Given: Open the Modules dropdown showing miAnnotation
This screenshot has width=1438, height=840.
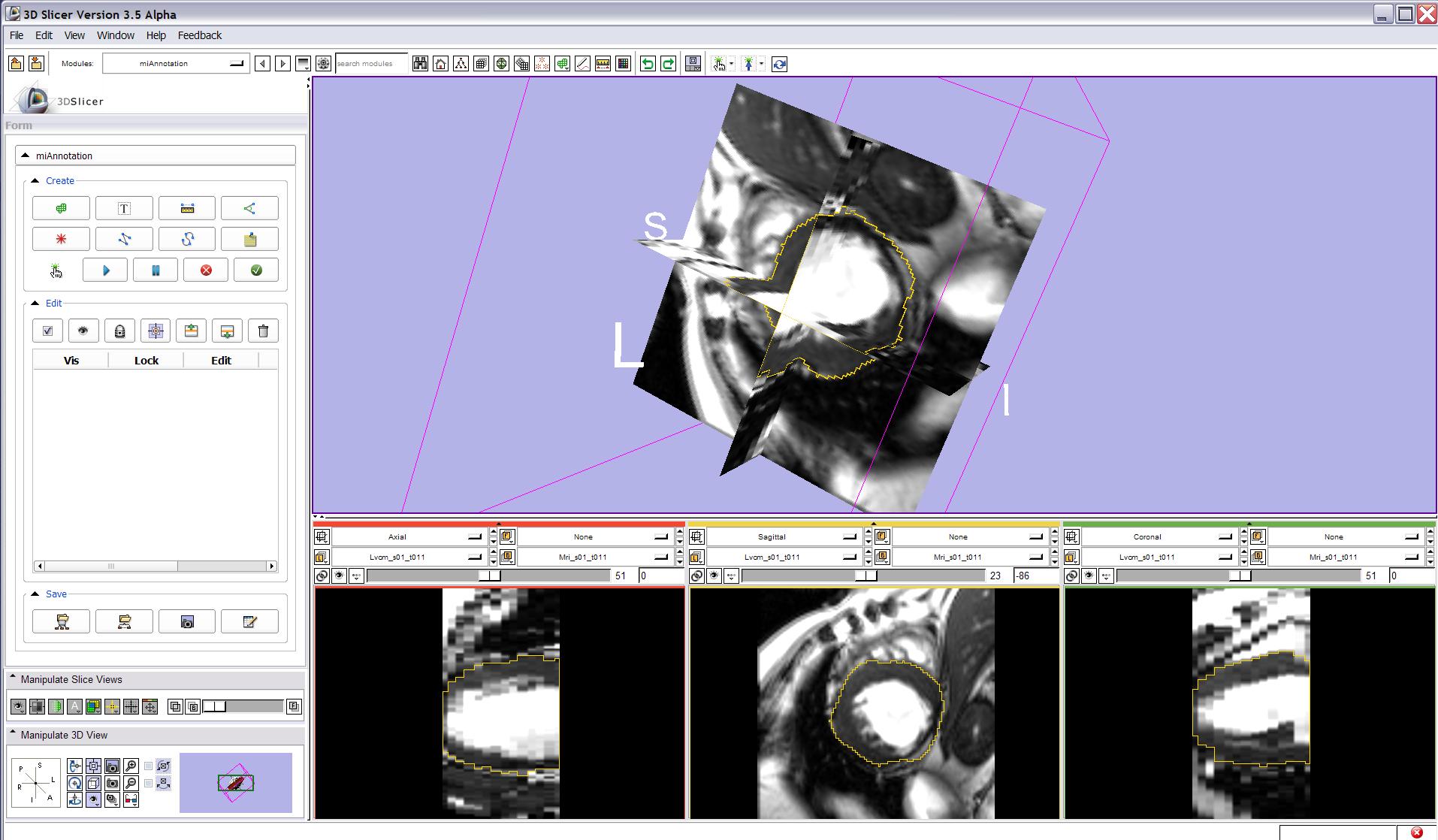Looking at the screenshot, I should [x=175, y=64].
